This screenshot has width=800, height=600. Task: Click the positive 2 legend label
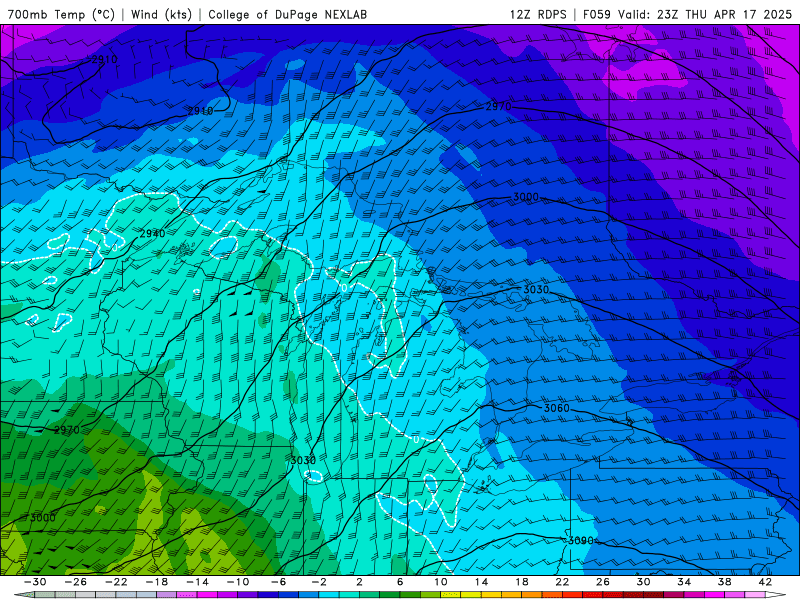(x=359, y=582)
